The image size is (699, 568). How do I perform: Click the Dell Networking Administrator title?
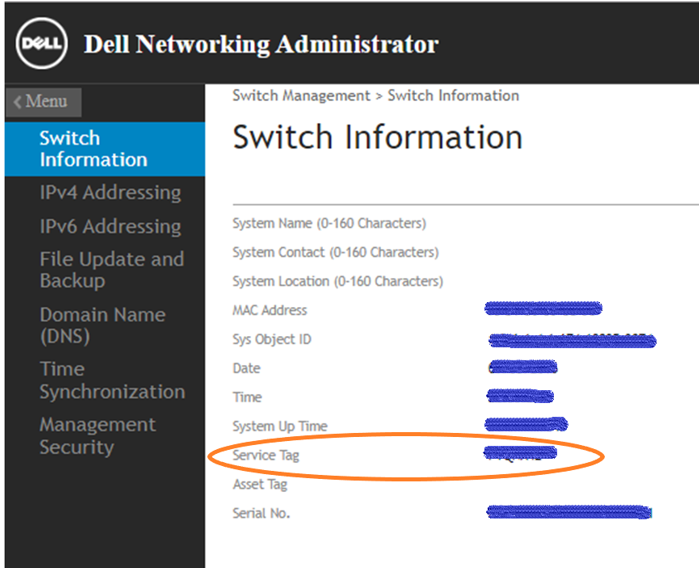coord(261,45)
